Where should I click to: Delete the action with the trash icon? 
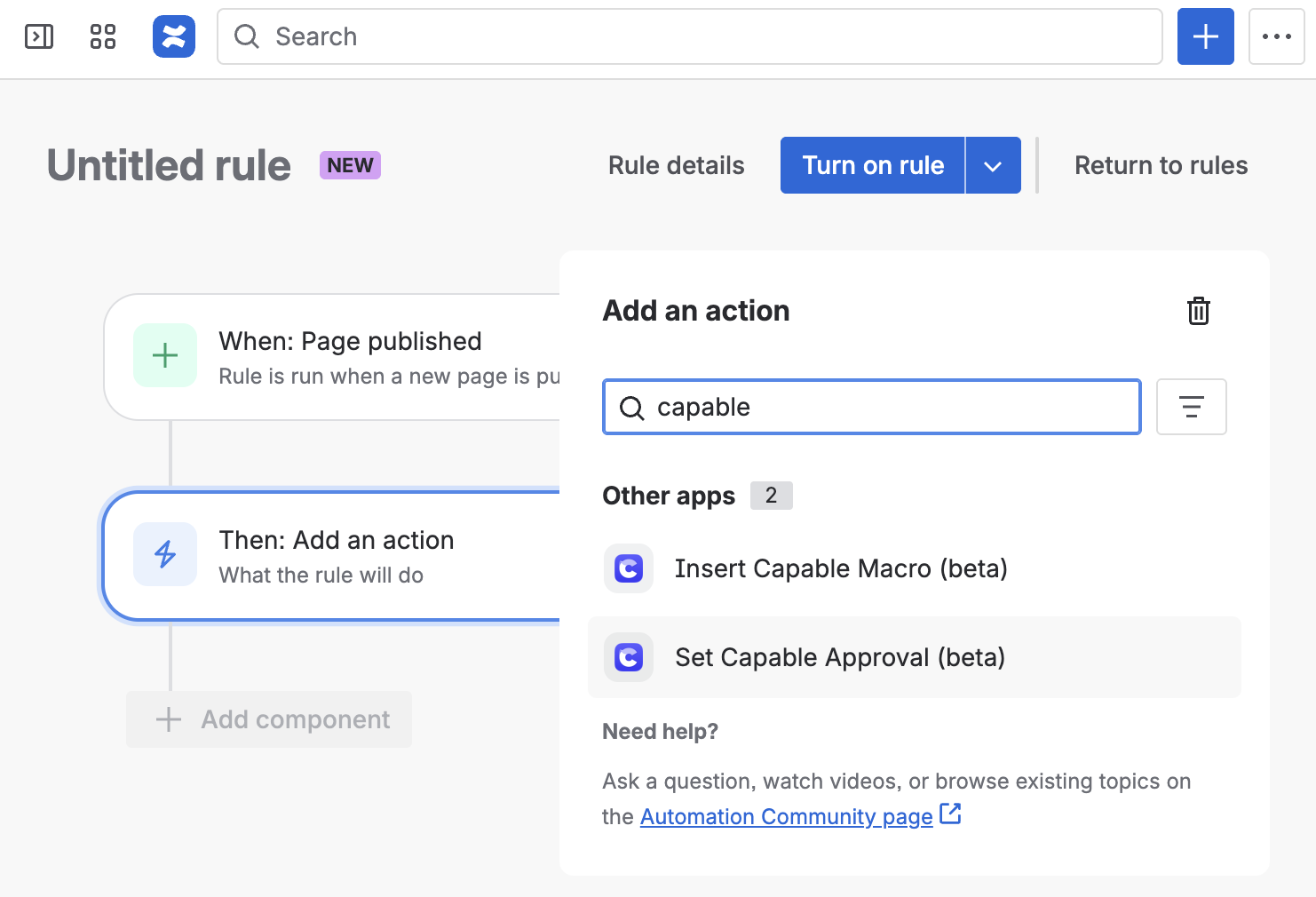click(x=1198, y=311)
